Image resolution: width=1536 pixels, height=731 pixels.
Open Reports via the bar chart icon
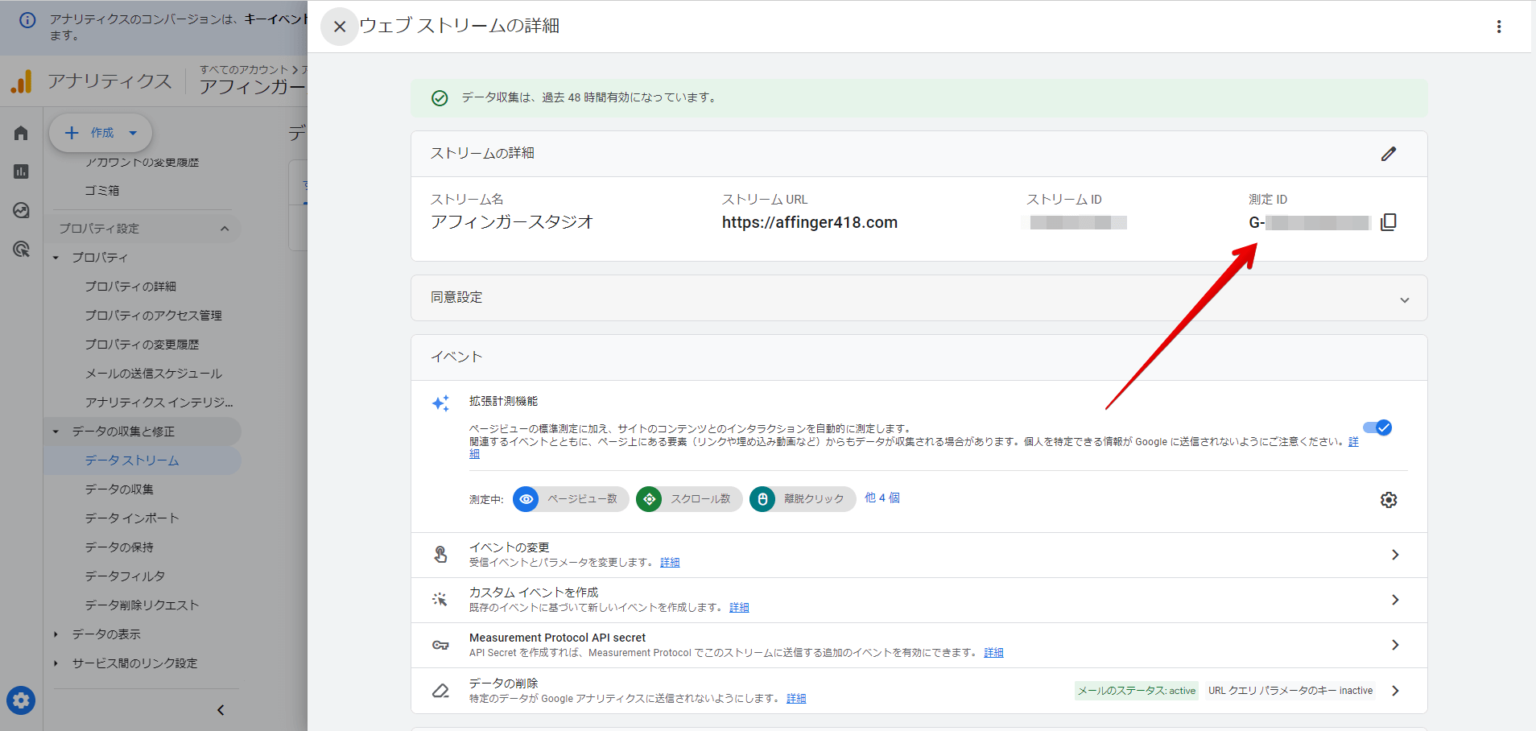point(20,171)
